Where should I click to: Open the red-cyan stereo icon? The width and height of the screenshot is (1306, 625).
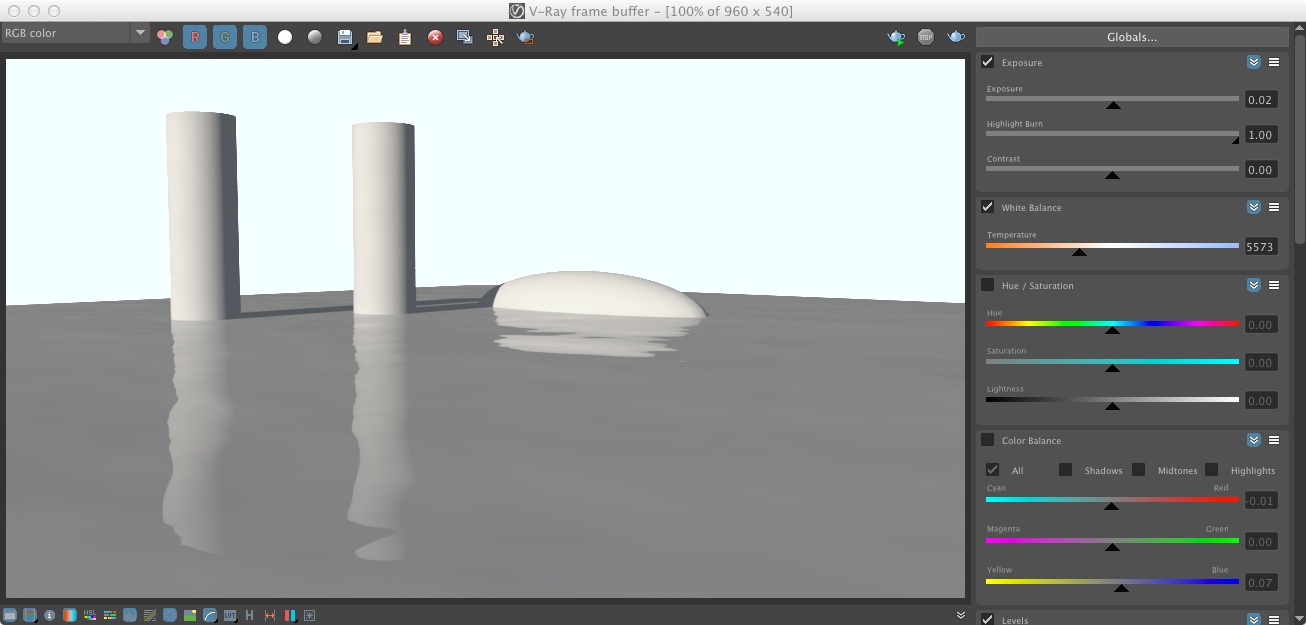click(x=290, y=615)
